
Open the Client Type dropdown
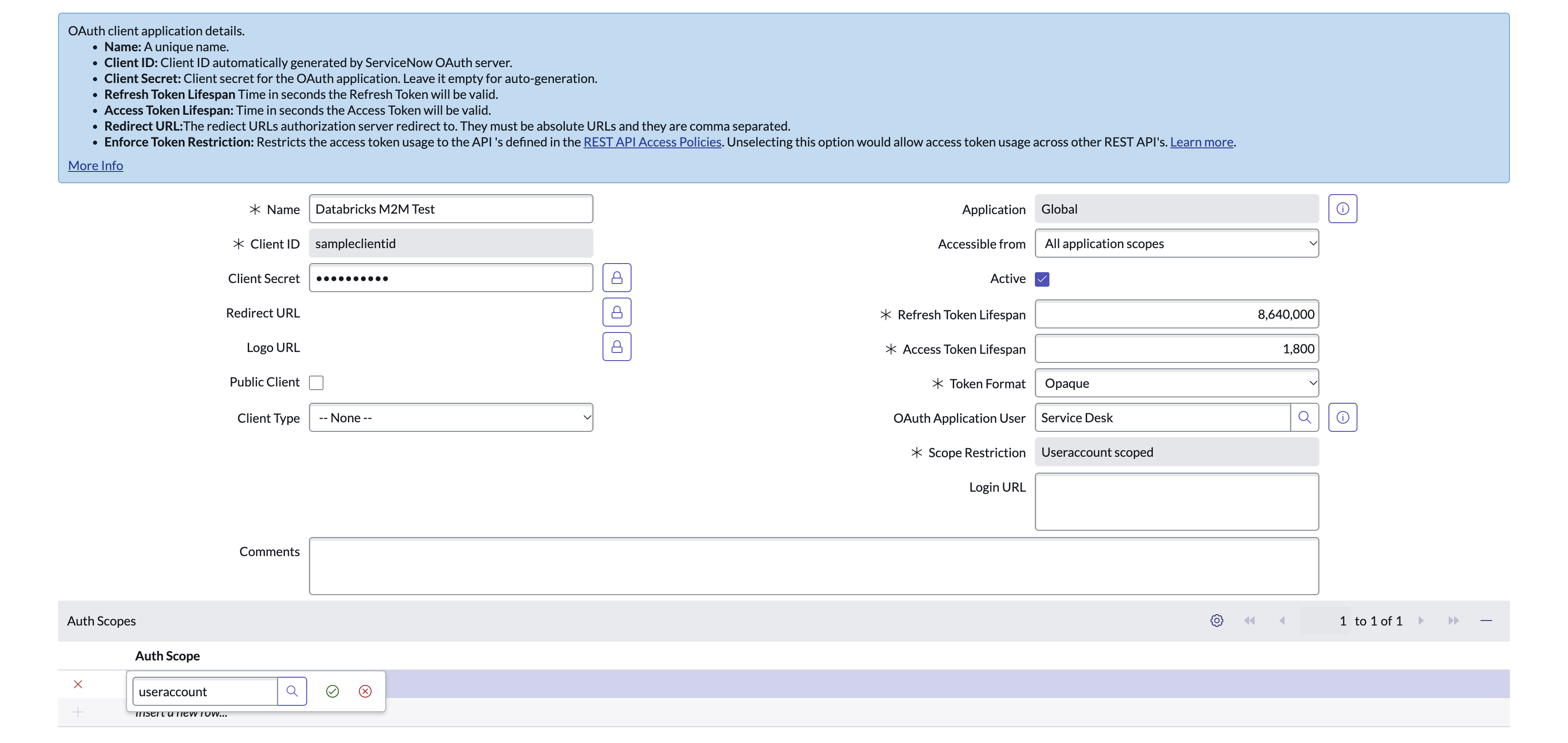[x=451, y=417]
